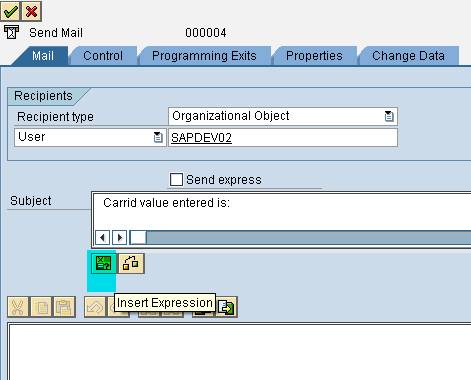
Task: Confirm with the green checkmark icon
Action: coord(10,12)
